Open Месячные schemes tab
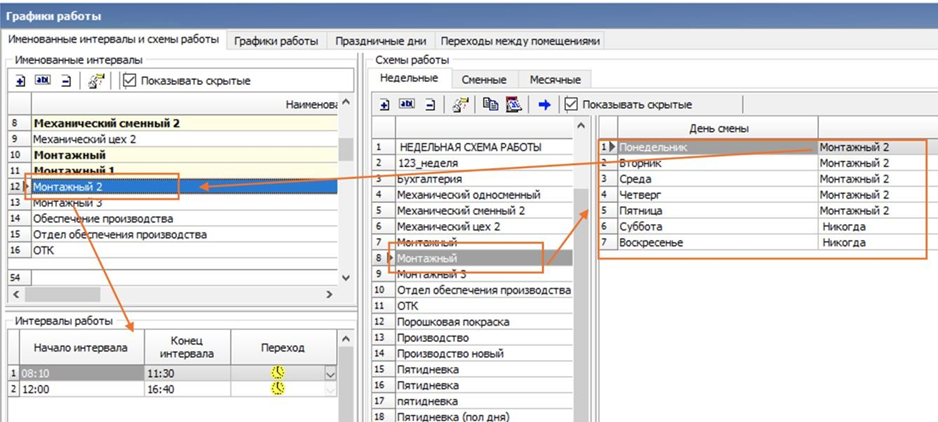The image size is (938, 422). (554, 79)
